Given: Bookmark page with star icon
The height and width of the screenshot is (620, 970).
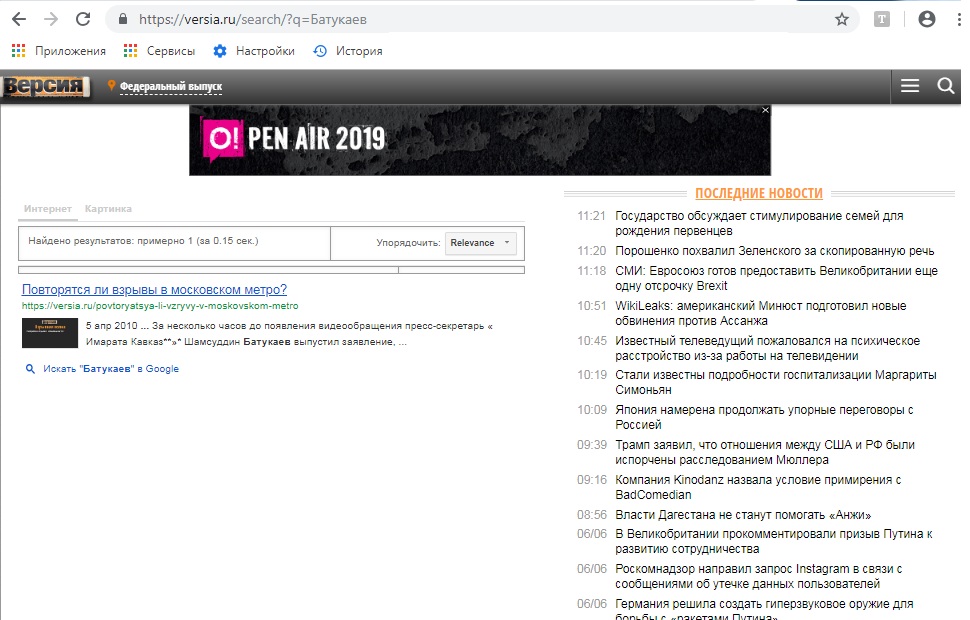Looking at the screenshot, I should click(842, 19).
